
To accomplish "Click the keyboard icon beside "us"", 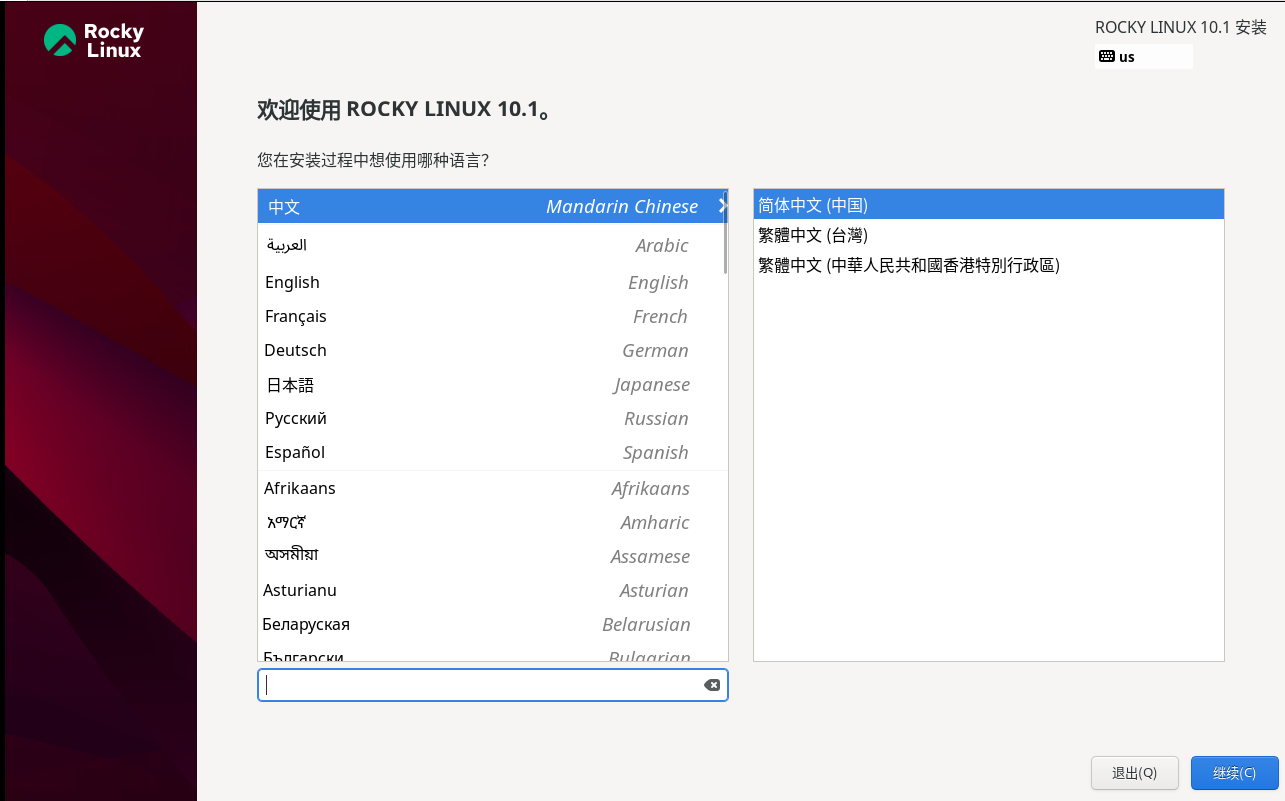I will coord(1106,56).
